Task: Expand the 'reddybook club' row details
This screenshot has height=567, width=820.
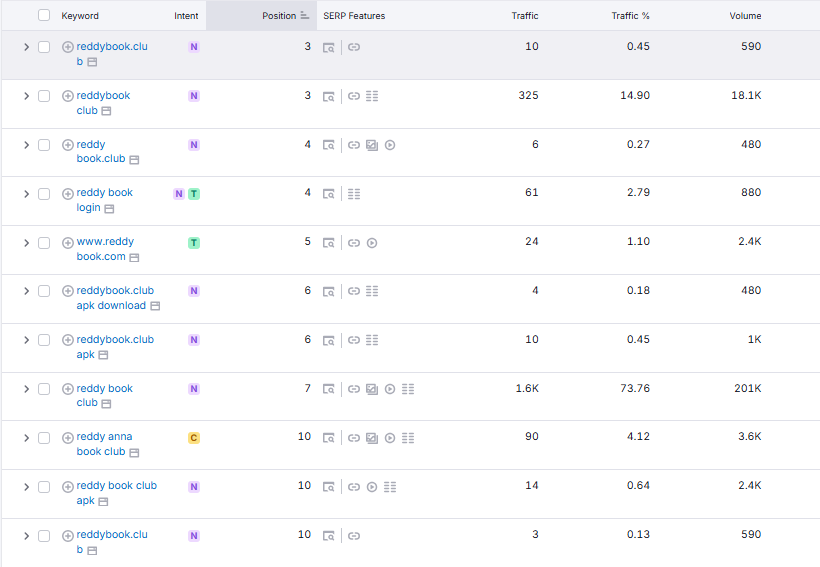Action: (26, 96)
